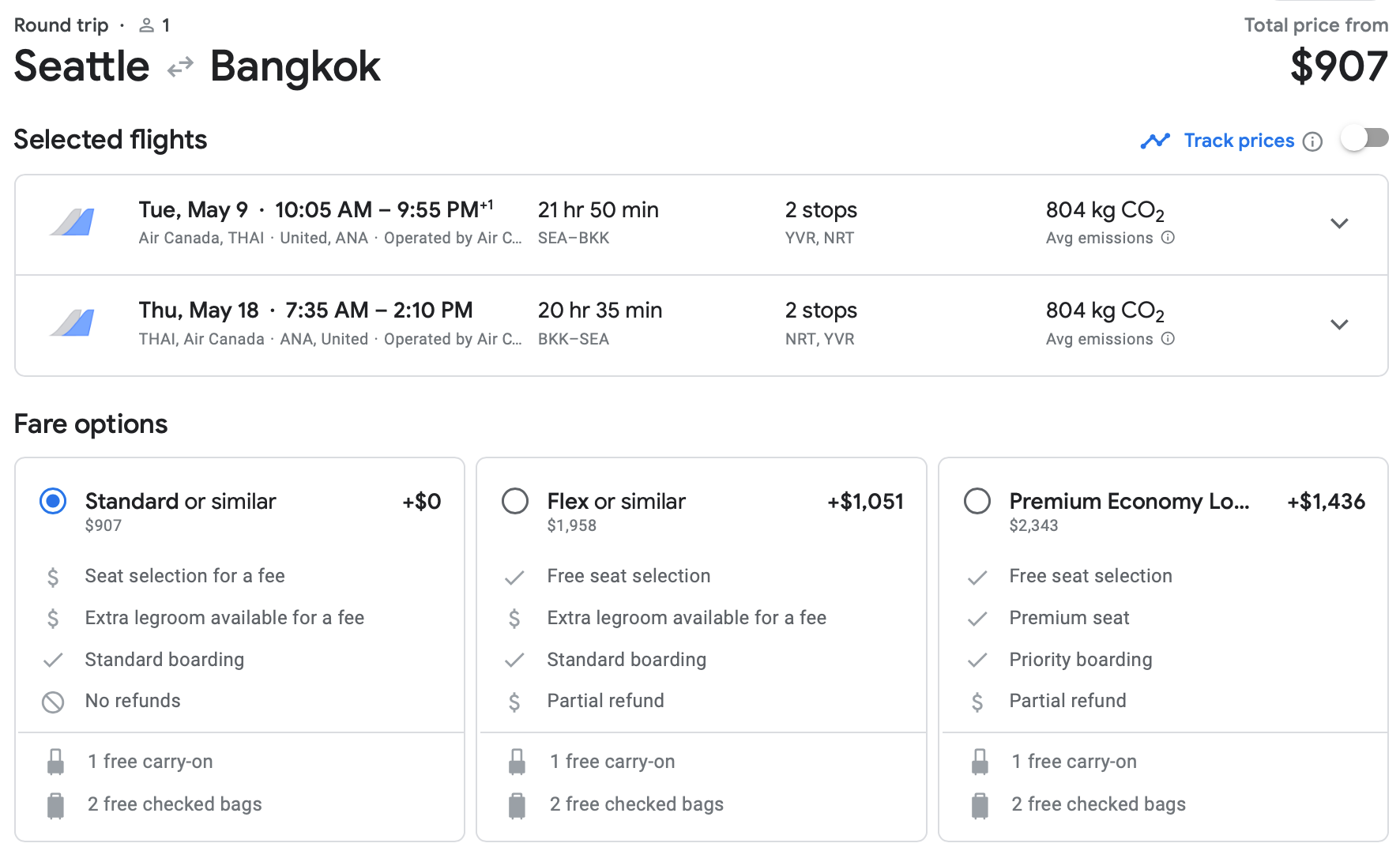Click the round-trip swap arrows icon
The image size is (1400, 847).
coord(180,66)
